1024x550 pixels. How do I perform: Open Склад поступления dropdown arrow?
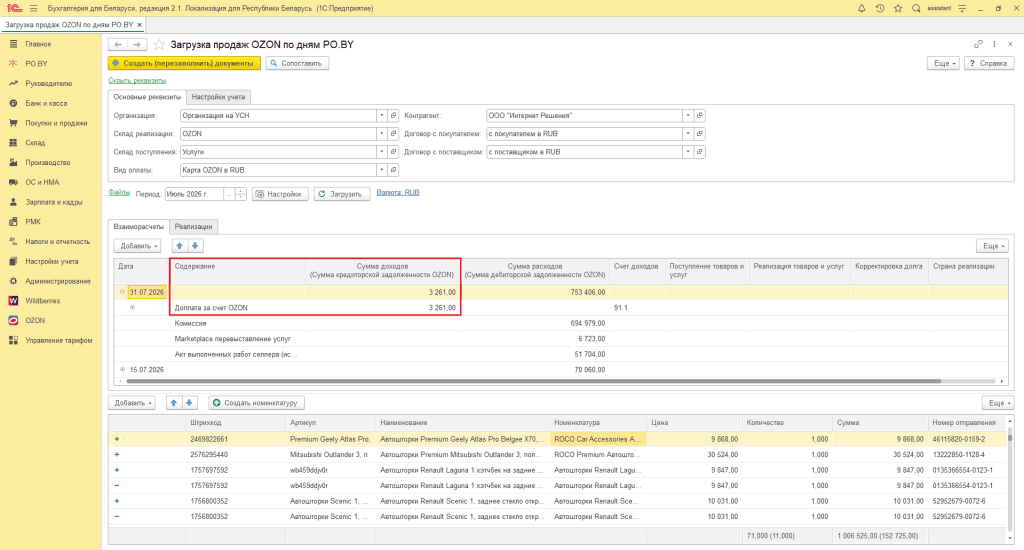click(x=381, y=152)
